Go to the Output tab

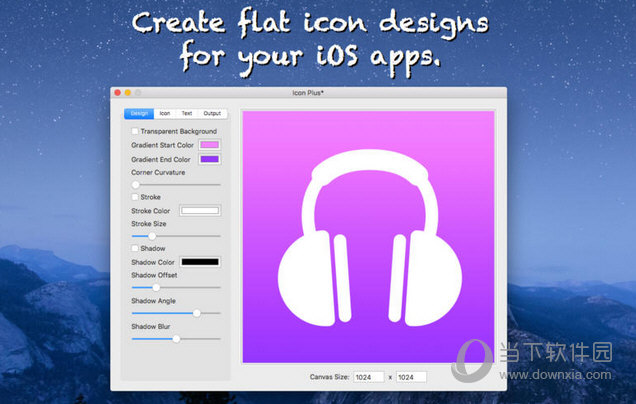(x=212, y=114)
